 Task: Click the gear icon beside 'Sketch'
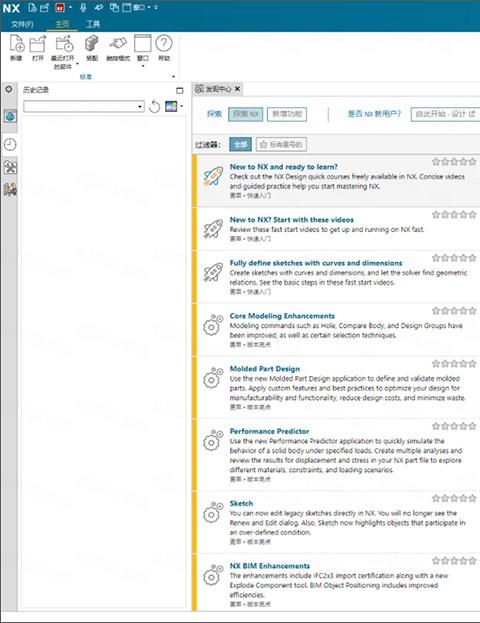tap(213, 513)
